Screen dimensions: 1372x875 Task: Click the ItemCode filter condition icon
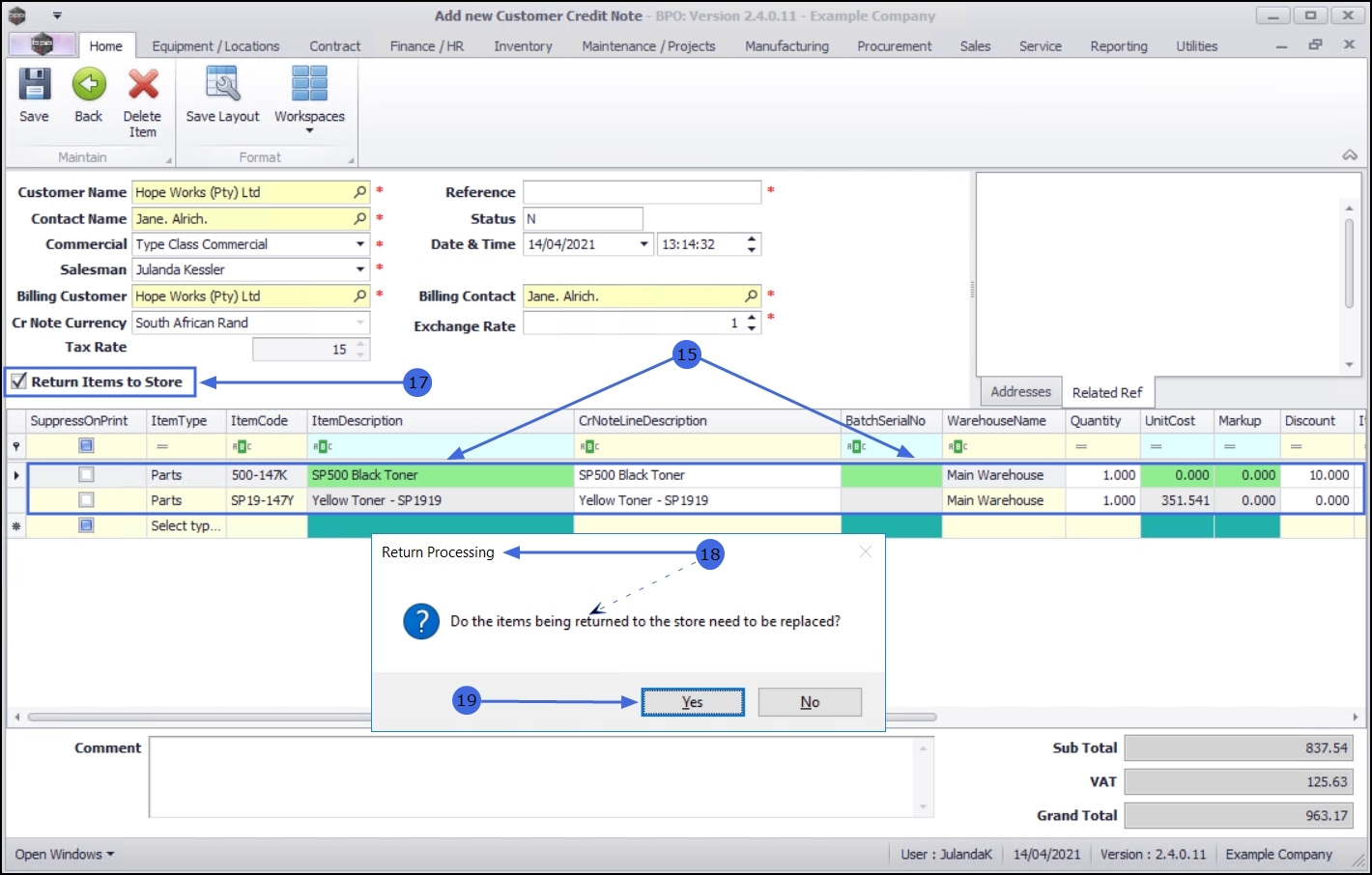[242, 446]
